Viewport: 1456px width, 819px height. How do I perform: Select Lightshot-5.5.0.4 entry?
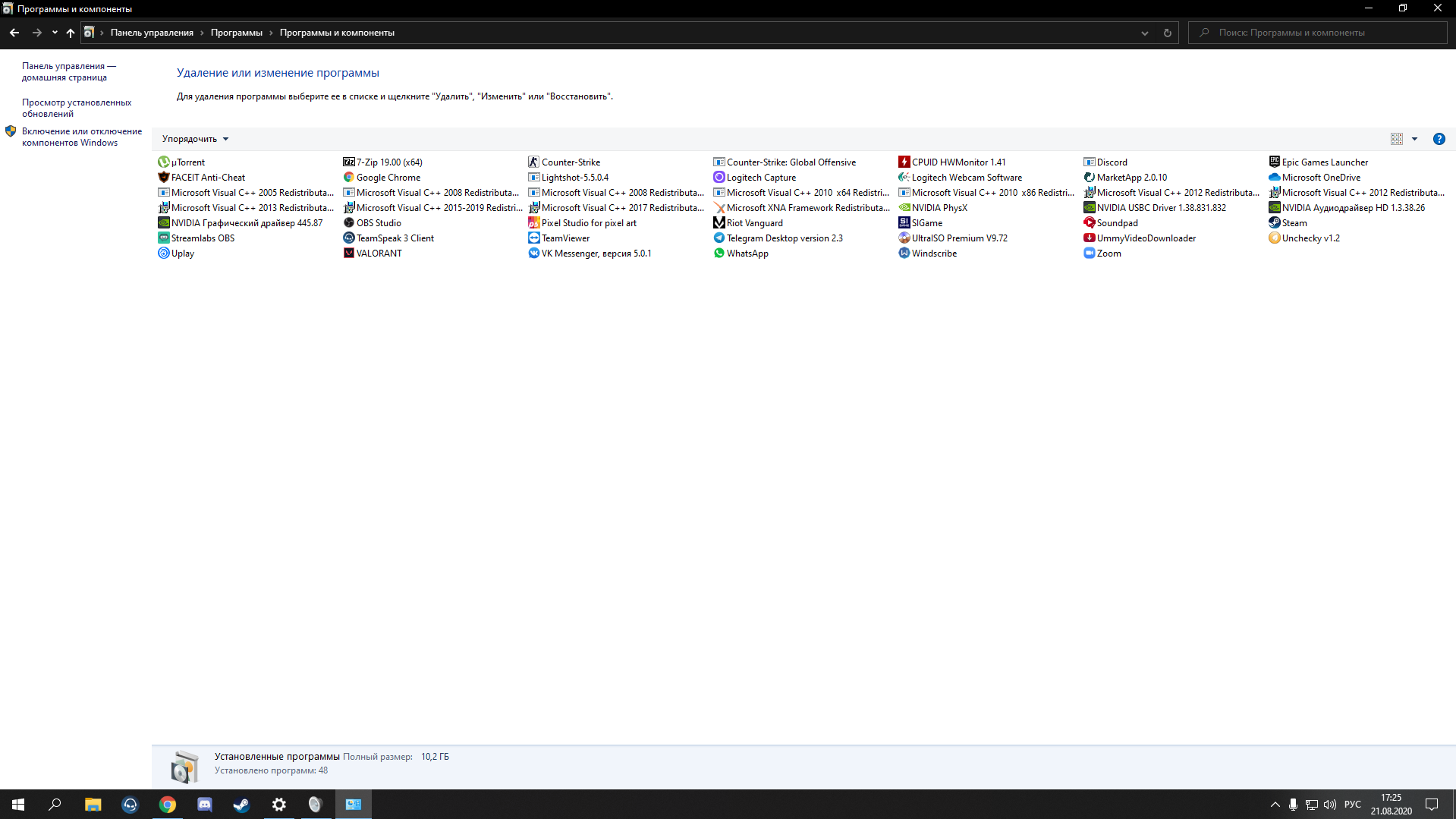tap(568, 178)
